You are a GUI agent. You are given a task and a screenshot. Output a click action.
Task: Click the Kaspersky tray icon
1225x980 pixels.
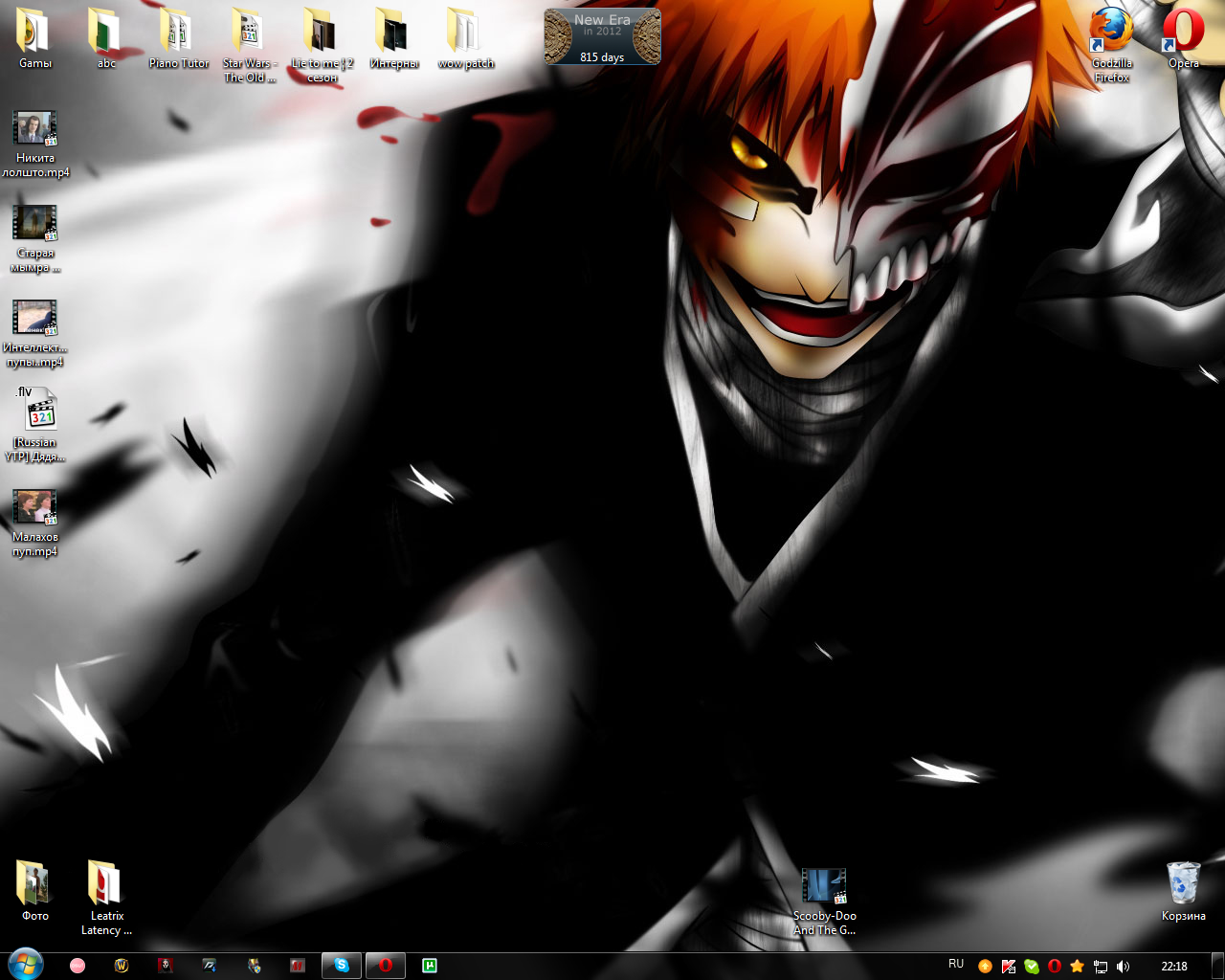coord(1009,967)
